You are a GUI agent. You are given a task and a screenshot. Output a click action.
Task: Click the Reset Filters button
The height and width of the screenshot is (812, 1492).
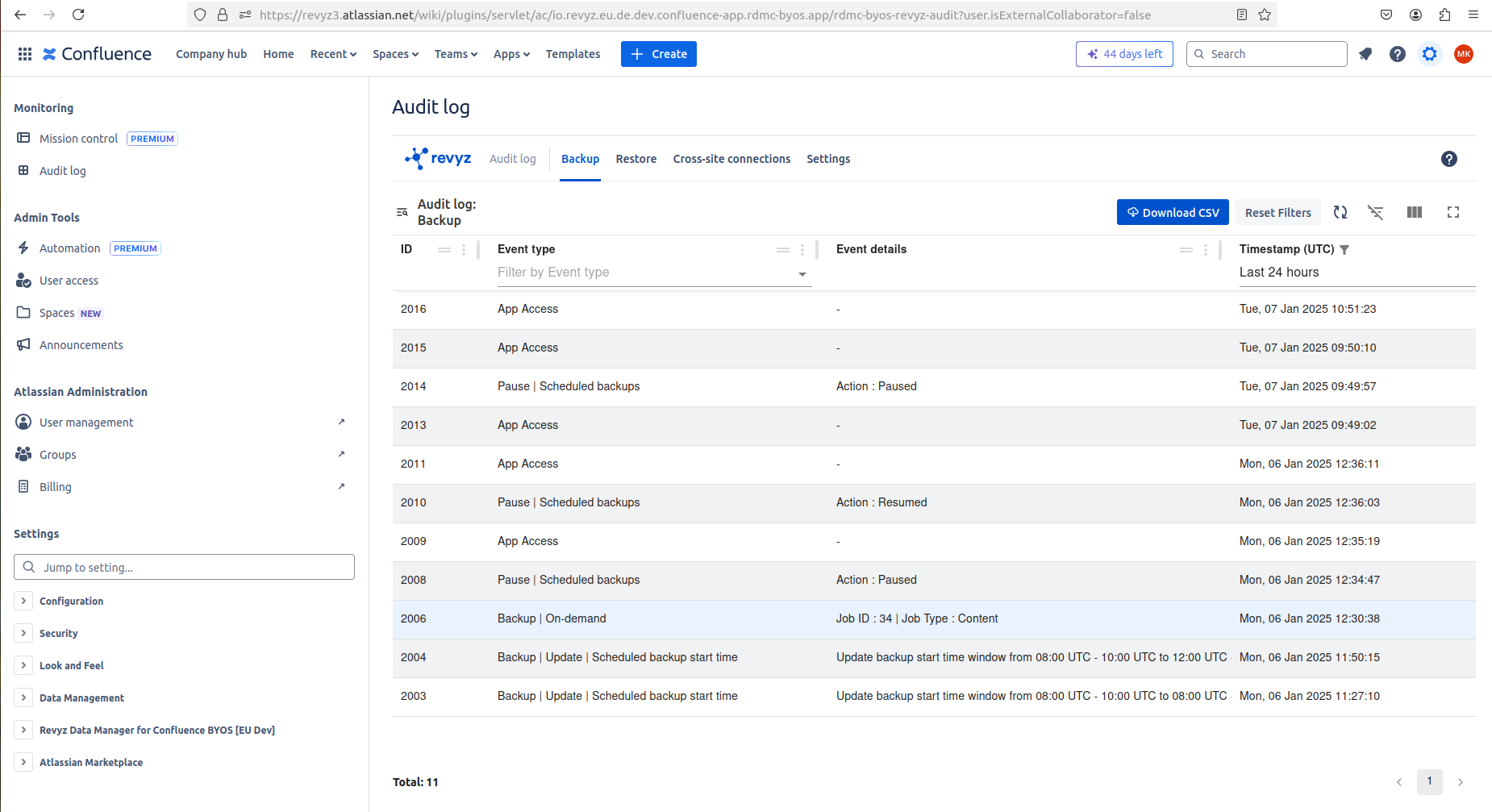pyautogui.click(x=1278, y=212)
